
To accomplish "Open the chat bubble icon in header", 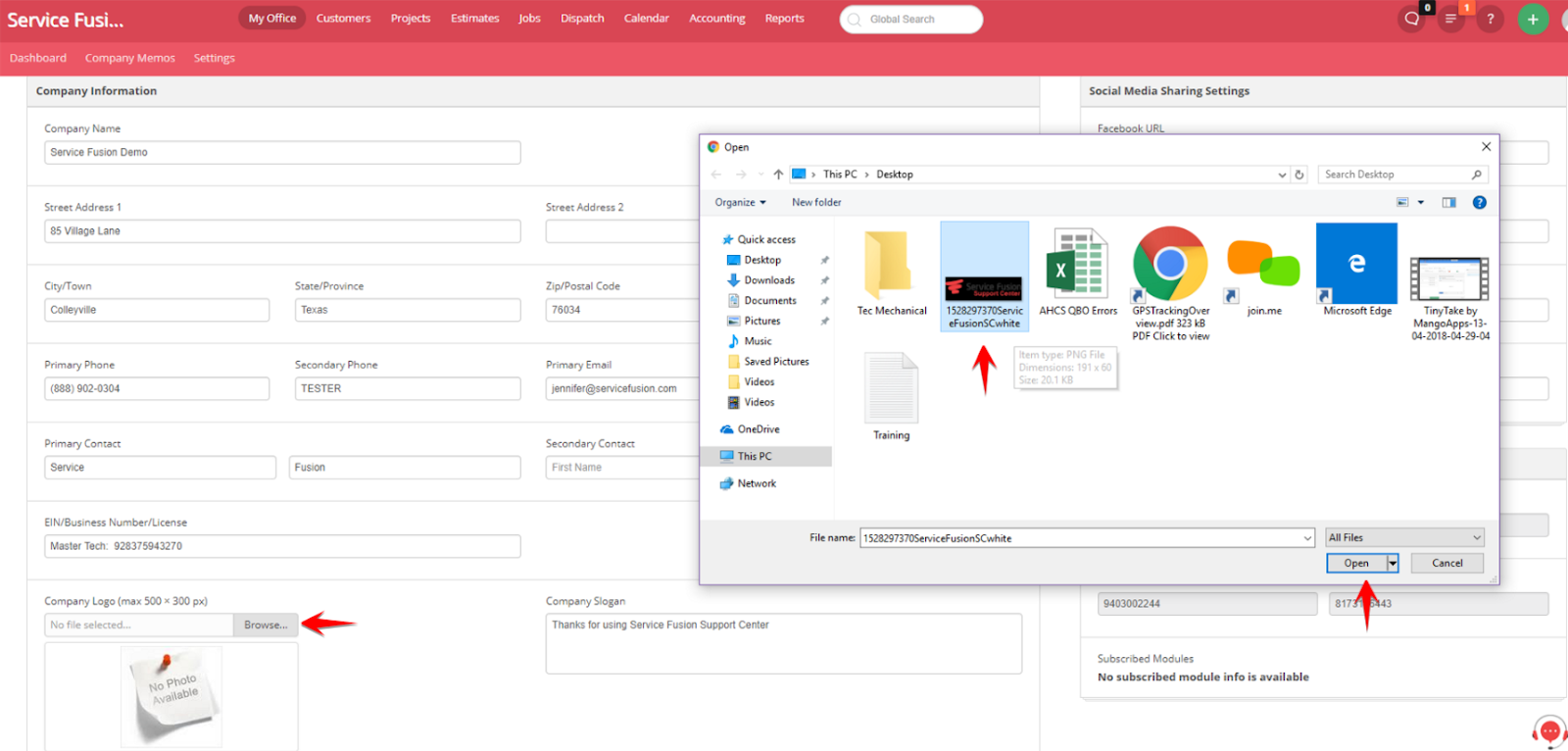I will pos(1411,19).
